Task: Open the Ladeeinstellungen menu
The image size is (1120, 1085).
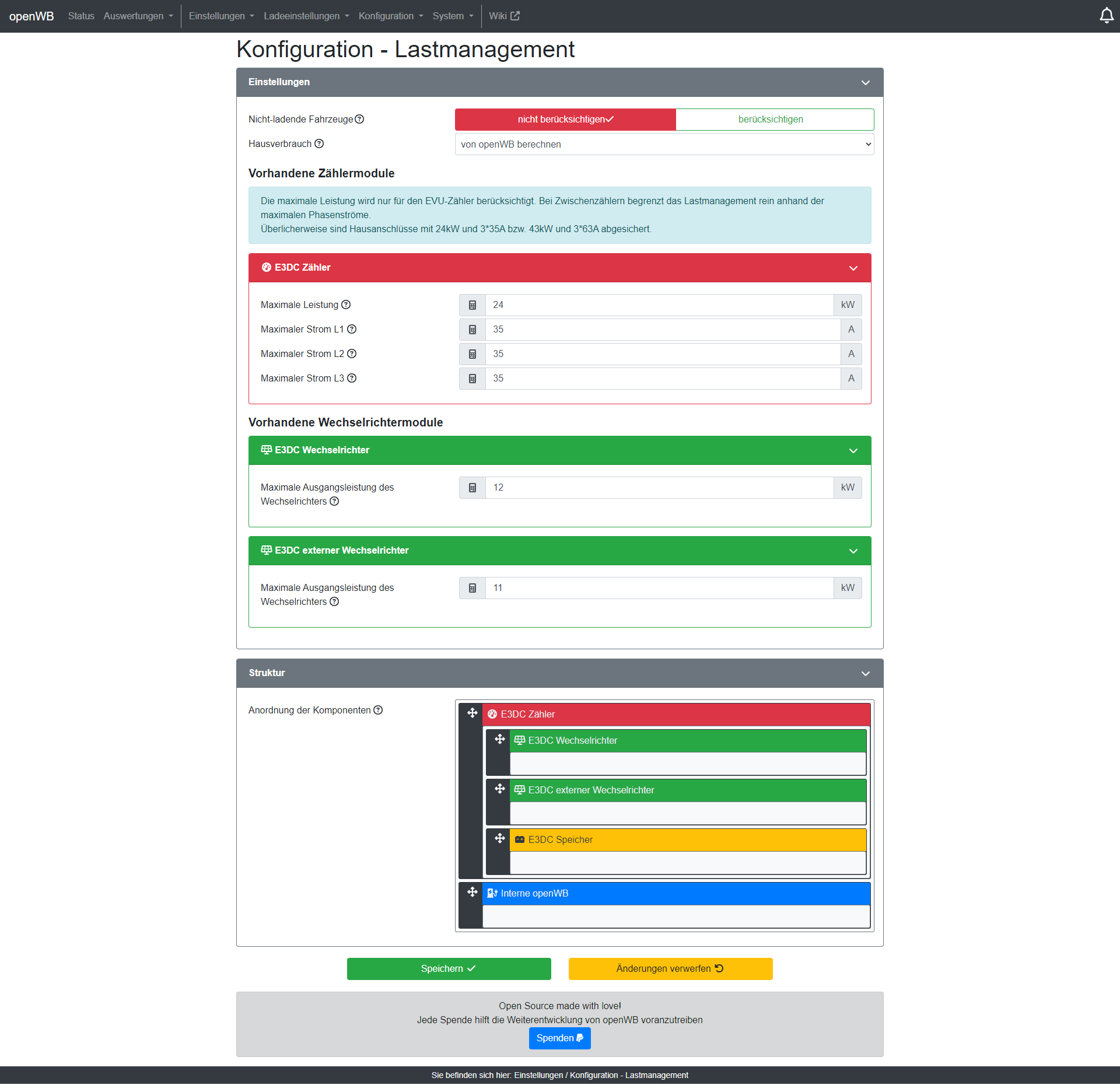Action: click(306, 16)
